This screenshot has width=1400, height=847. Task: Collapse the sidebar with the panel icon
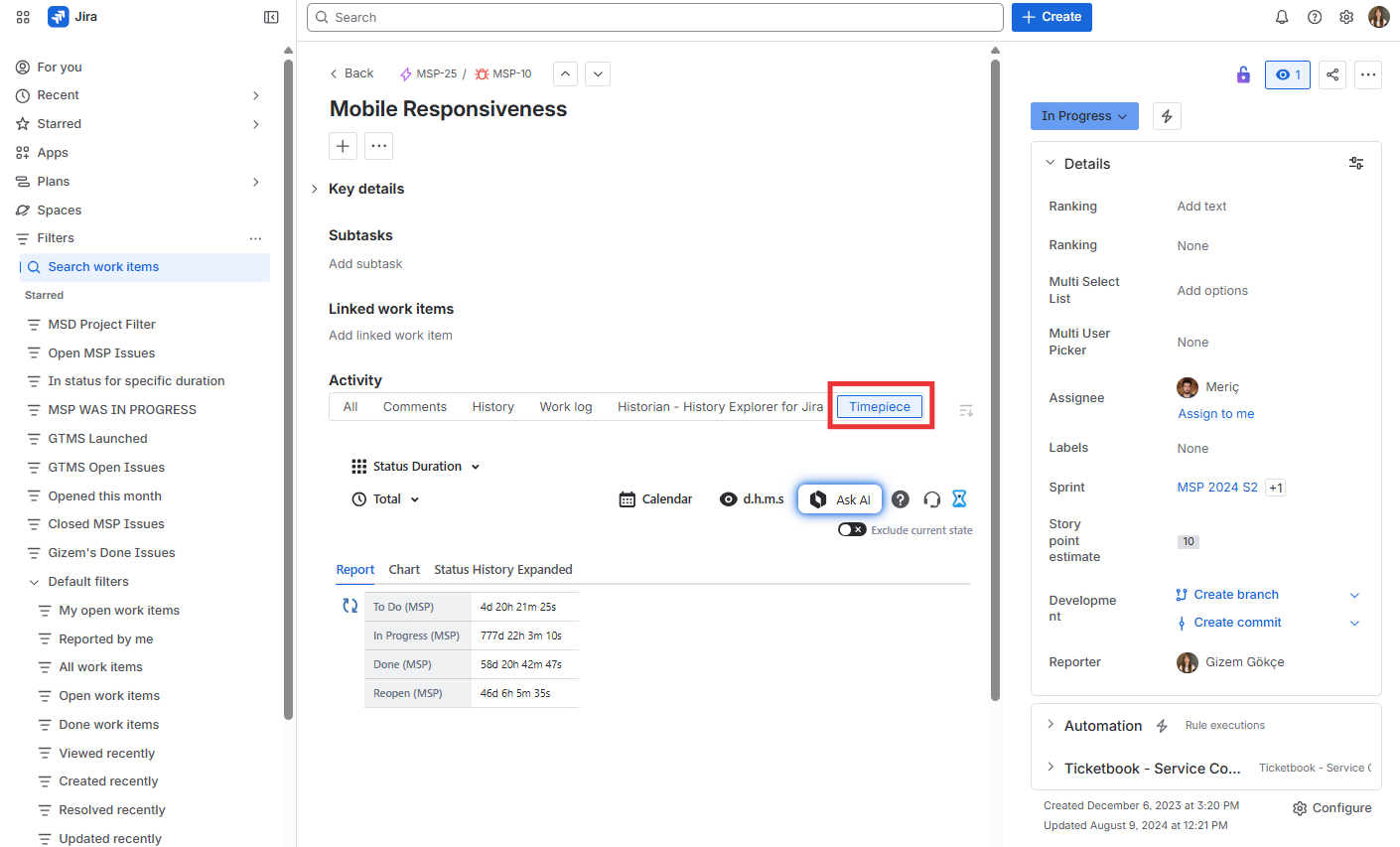coord(271,17)
